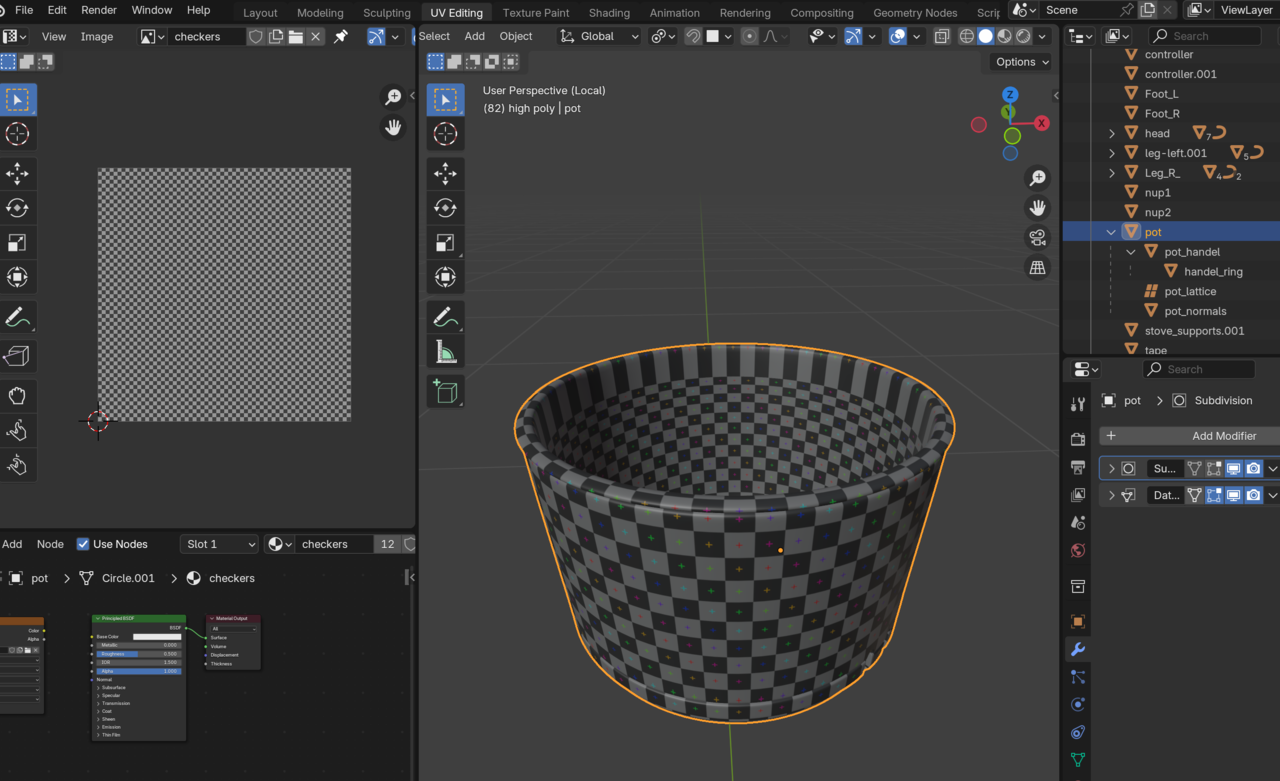Select the Pinch tool in UV editor
The height and width of the screenshot is (781, 1280).
point(17,465)
